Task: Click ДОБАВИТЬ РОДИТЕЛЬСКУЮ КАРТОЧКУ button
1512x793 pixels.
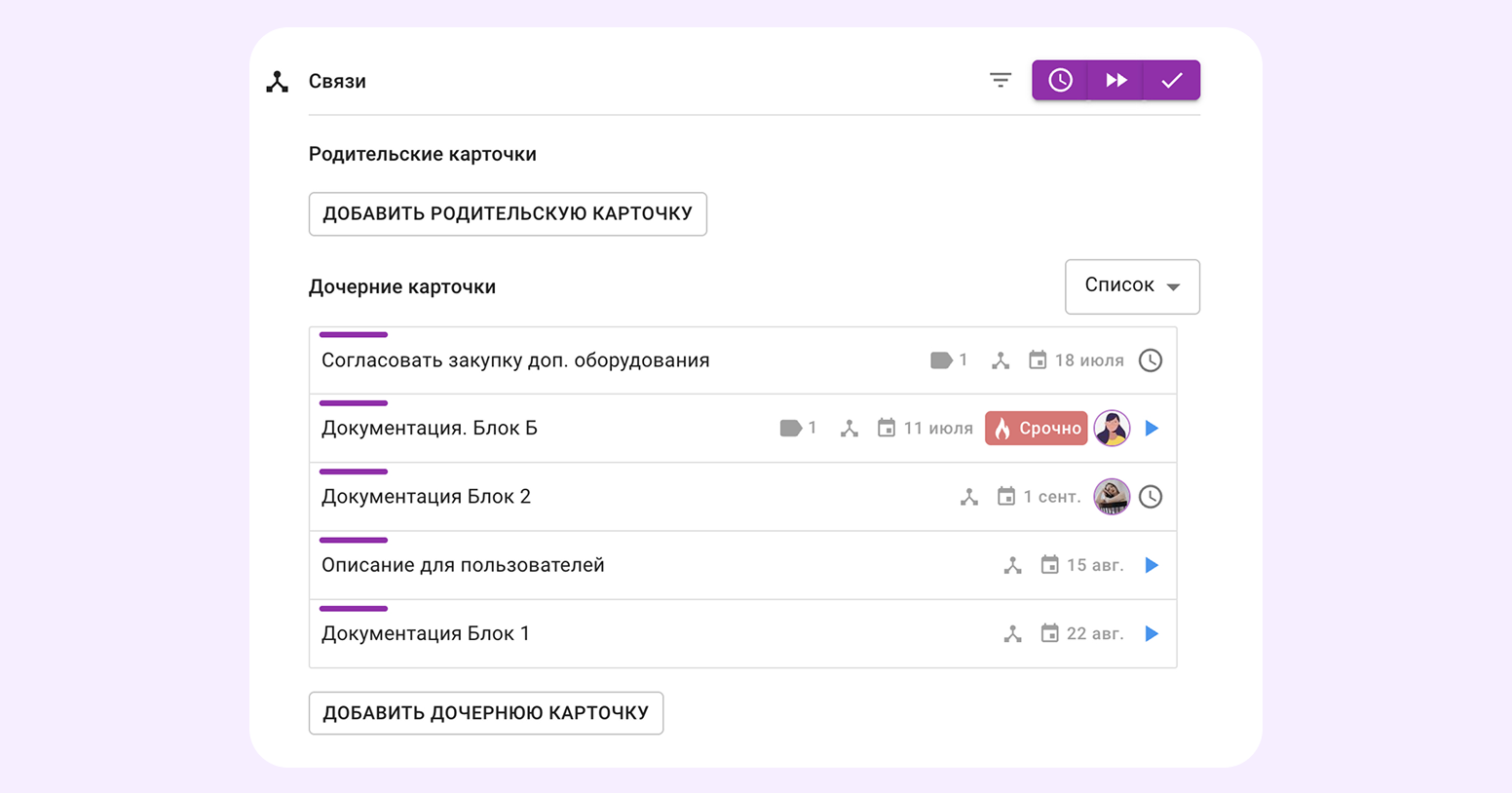Action: (x=508, y=213)
